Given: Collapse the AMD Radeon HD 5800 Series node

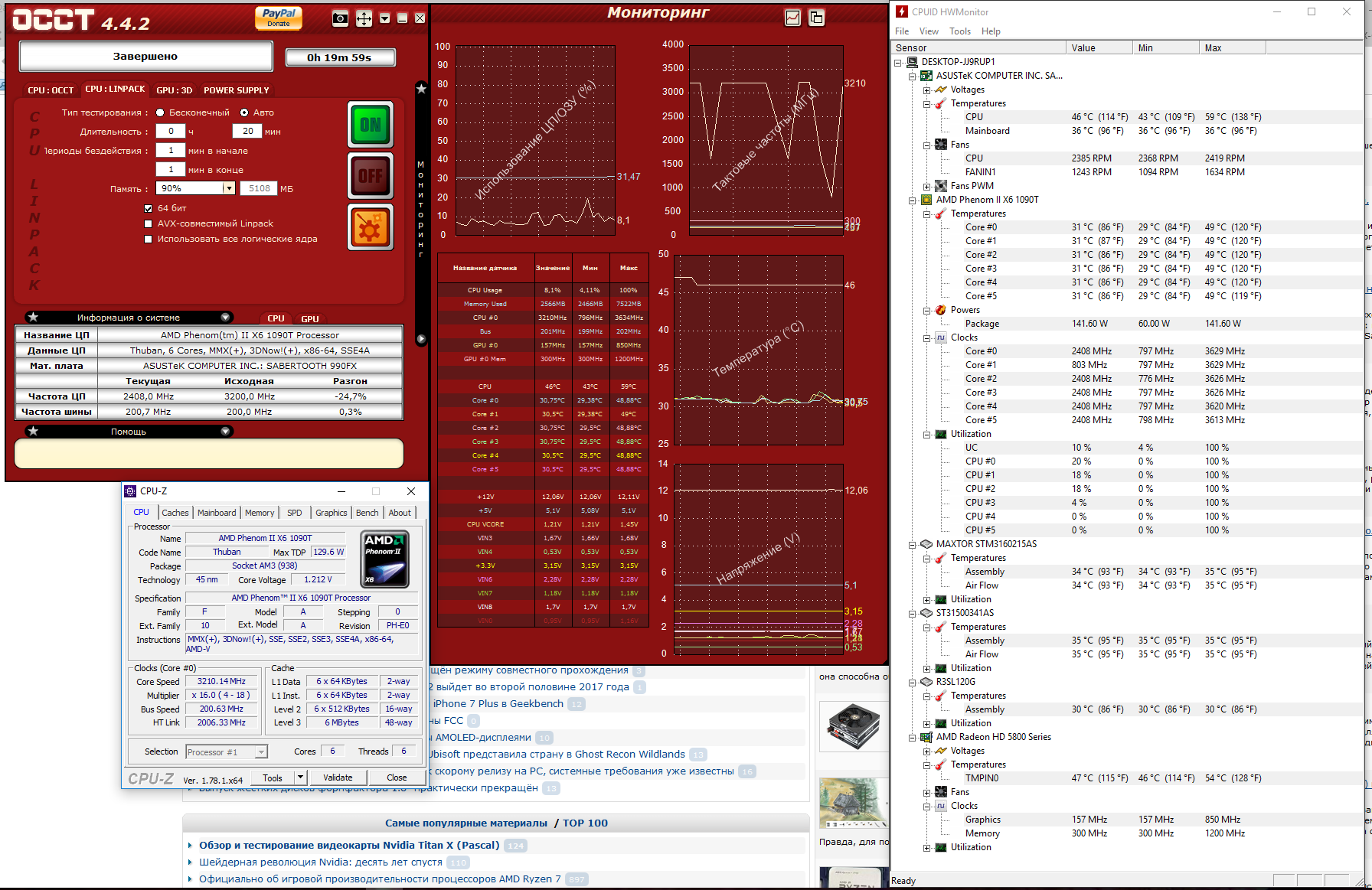Looking at the screenshot, I should [x=913, y=737].
